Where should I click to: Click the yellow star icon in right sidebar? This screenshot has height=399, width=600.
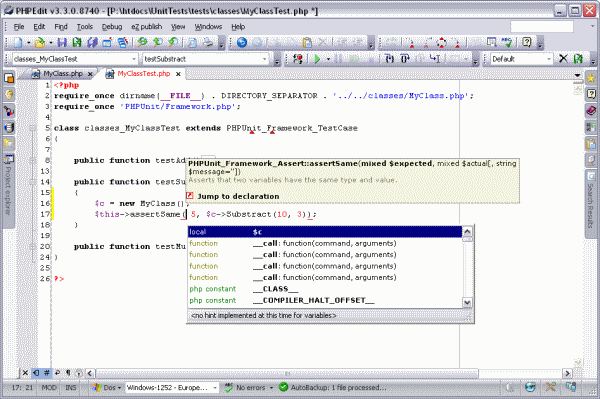pyautogui.click(x=591, y=78)
